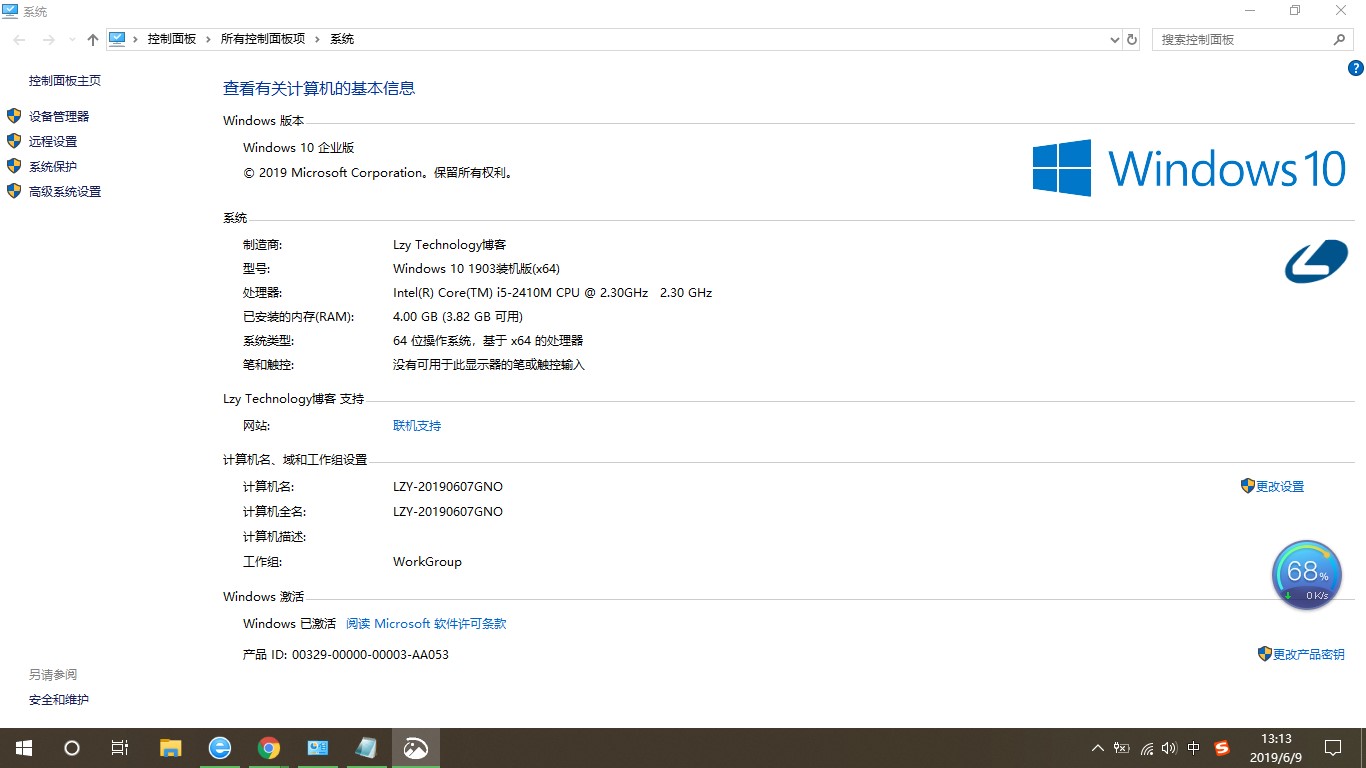The image size is (1366, 768).
Task: Open Task View on the taskbar
Action: click(120, 748)
